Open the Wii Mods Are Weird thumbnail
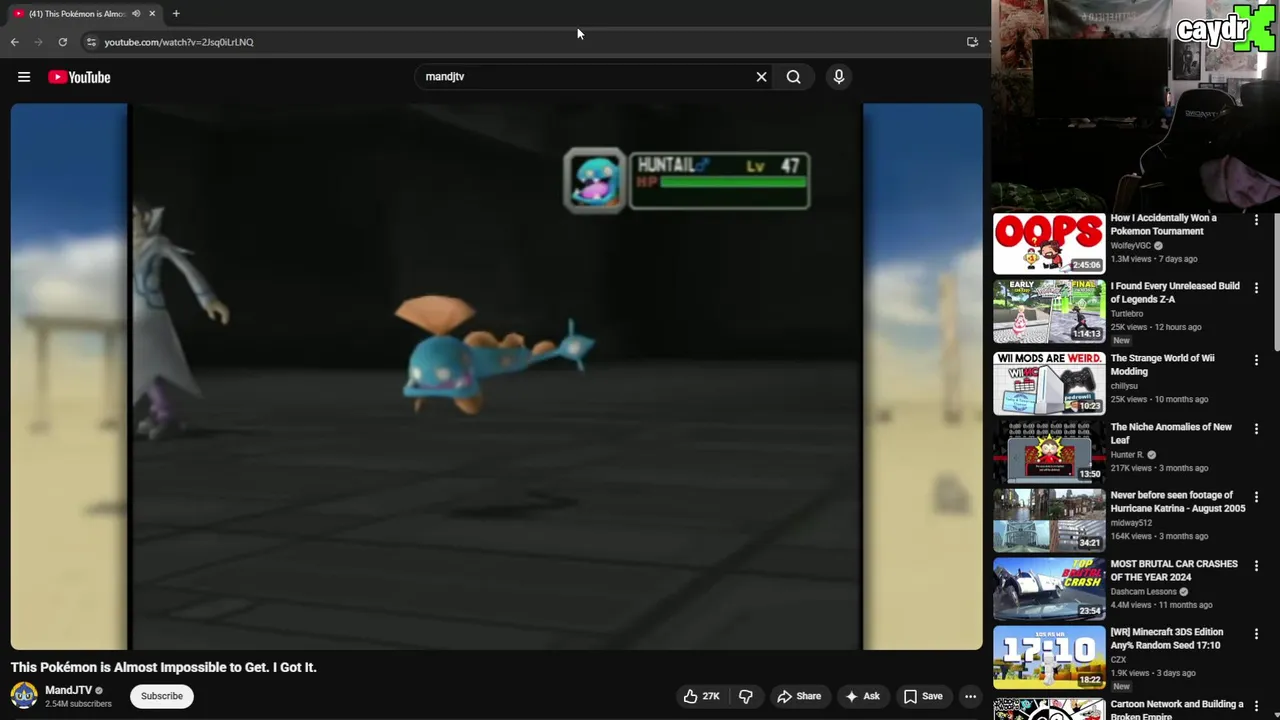Image resolution: width=1280 pixels, height=720 pixels. pyautogui.click(x=1049, y=383)
